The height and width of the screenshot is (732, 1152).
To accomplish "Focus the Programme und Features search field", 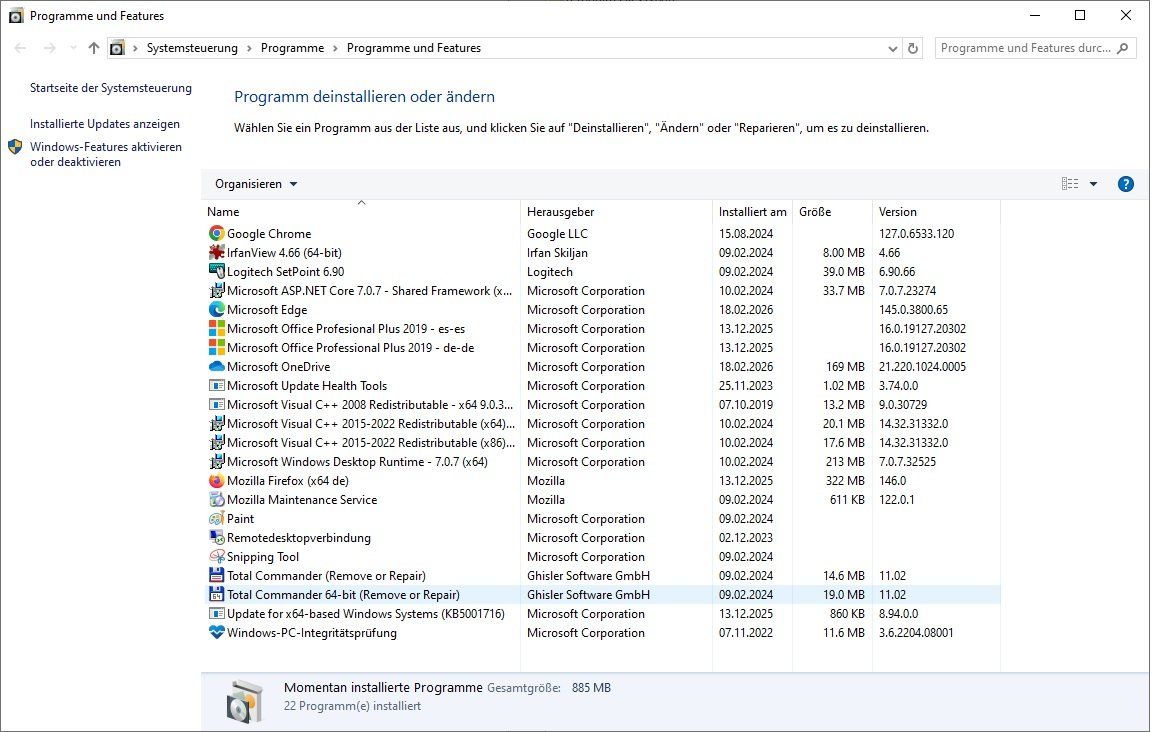I will coord(1026,49).
